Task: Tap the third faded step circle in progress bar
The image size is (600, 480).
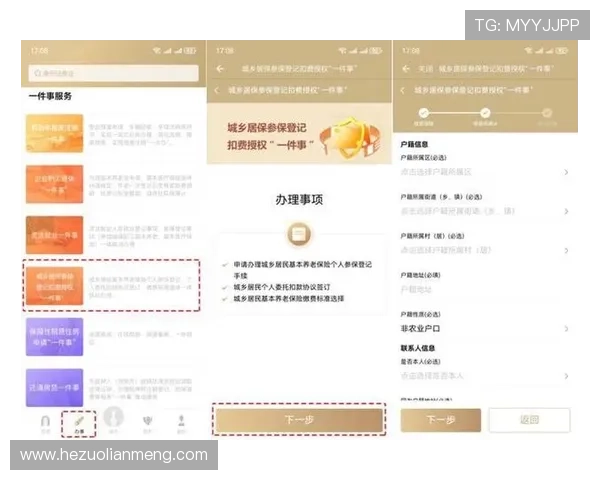Action: (x=547, y=113)
